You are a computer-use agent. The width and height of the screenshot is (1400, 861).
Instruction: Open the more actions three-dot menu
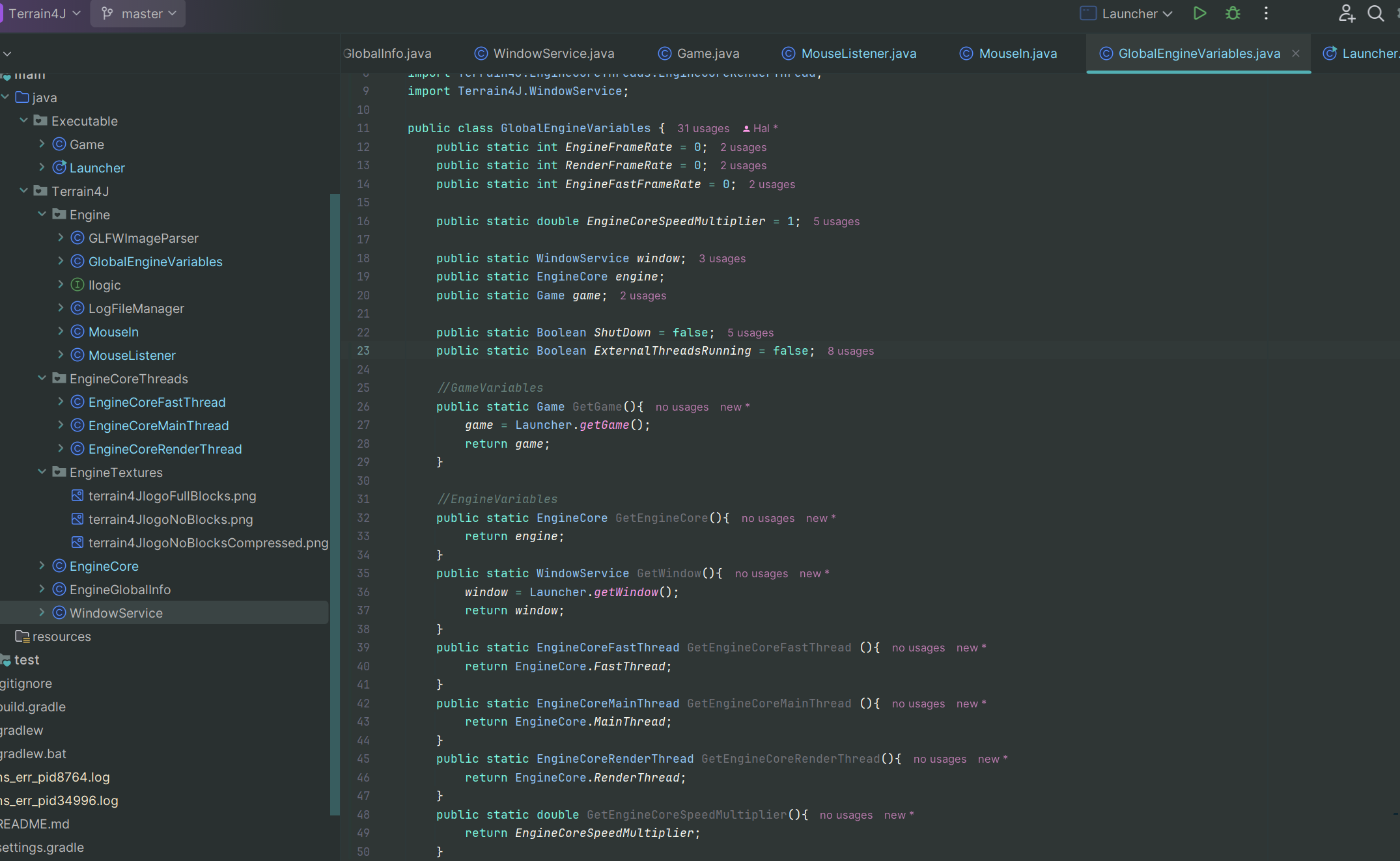1266,14
